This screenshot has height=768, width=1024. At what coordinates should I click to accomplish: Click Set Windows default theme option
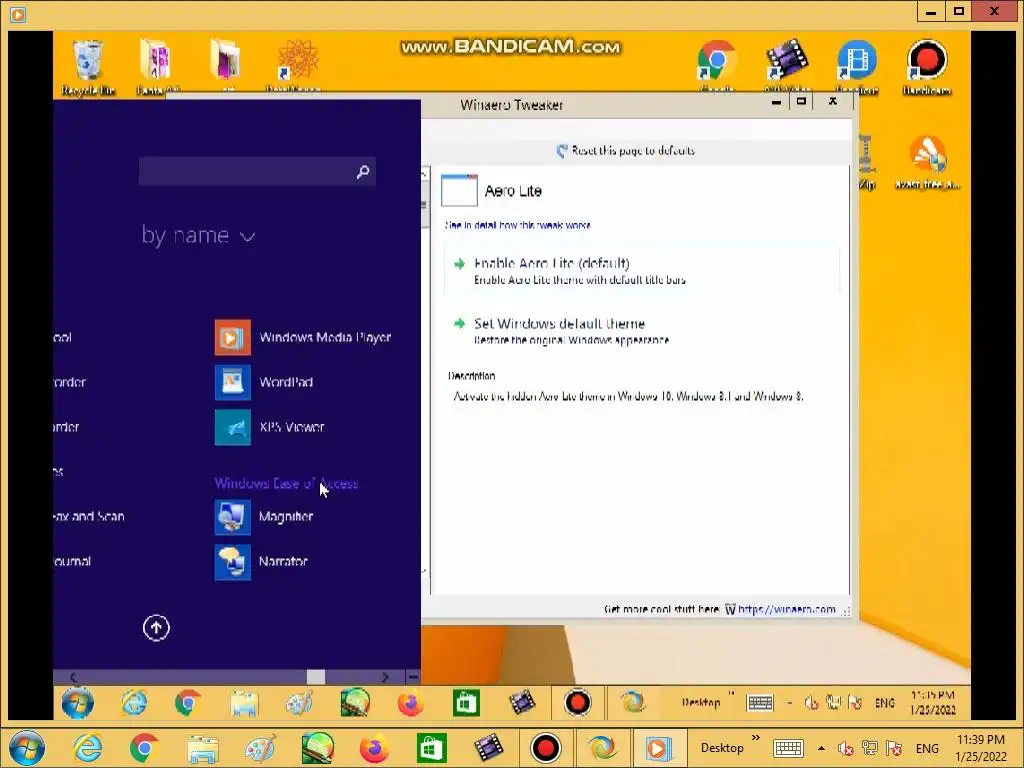tap(641, 331)
